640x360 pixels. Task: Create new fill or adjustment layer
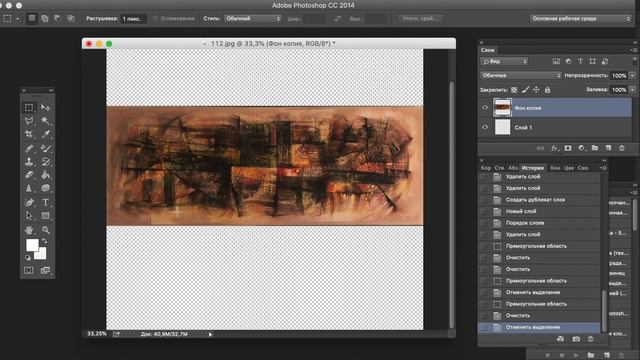[x=582, y=148]
